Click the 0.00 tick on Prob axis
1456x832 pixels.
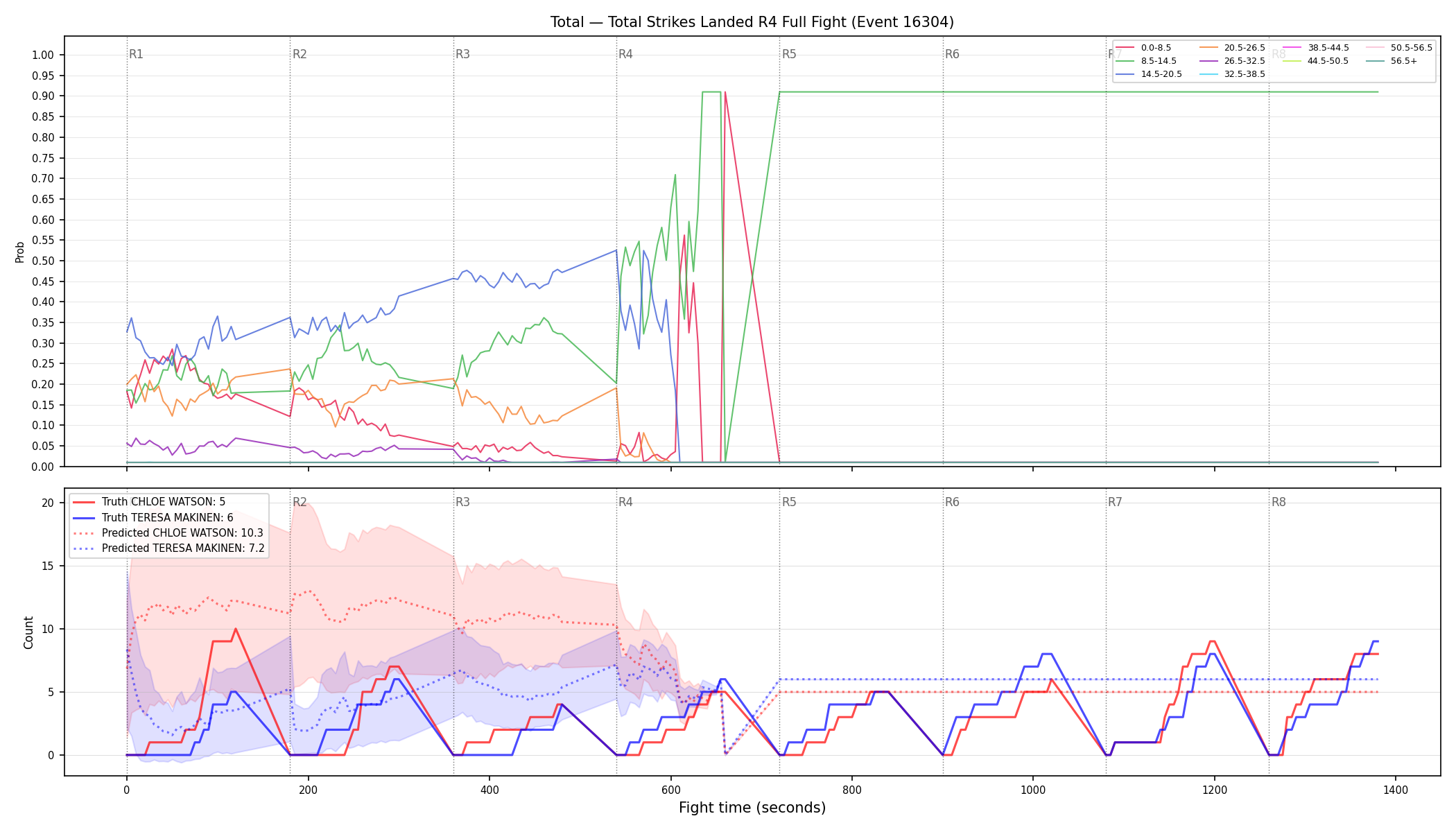coord(43,467)
